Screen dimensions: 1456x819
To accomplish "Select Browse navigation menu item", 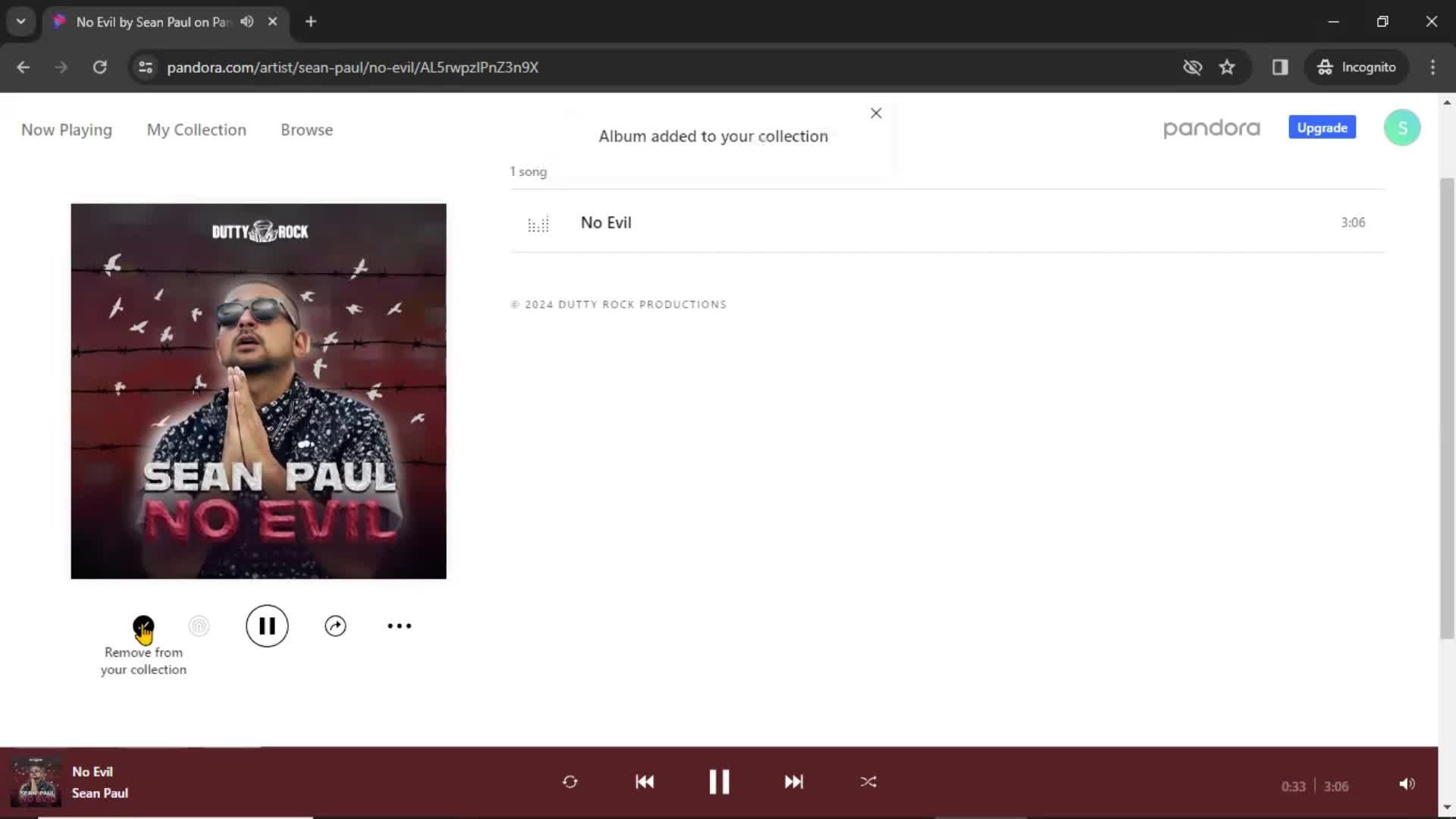I will coord(306,129).
